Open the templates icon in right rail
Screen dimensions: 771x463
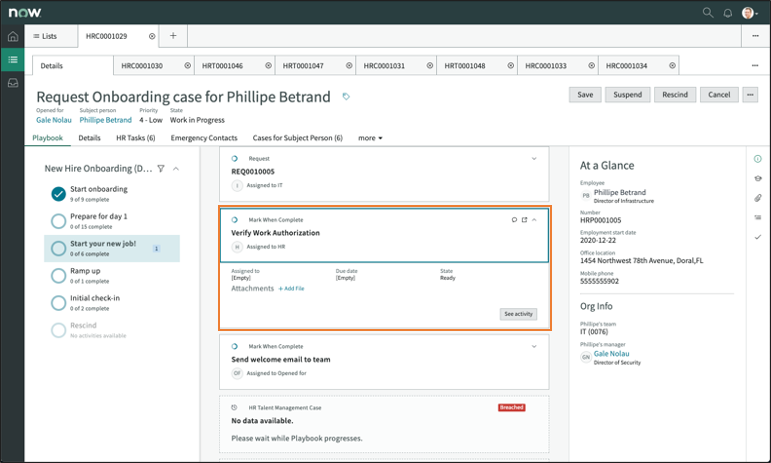point(758,217)
